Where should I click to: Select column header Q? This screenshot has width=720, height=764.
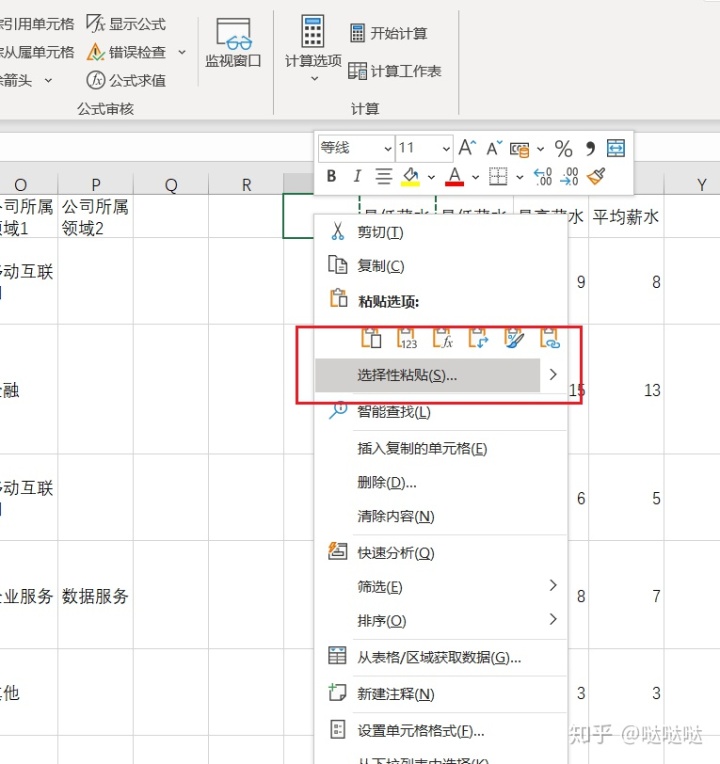coord(171,185)
